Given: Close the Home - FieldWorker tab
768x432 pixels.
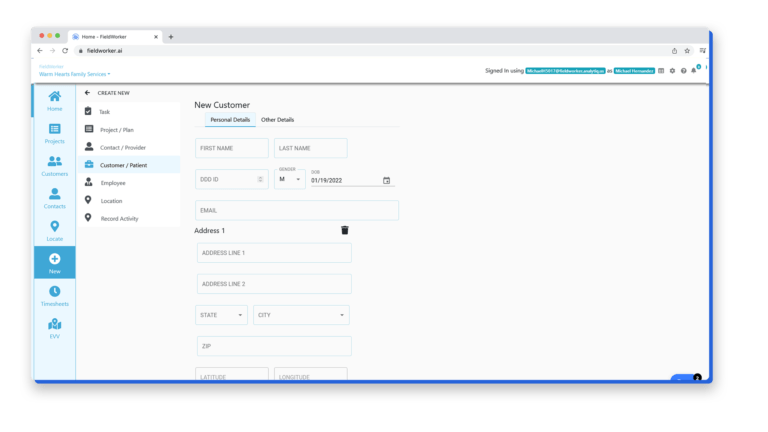Looking at the screenshot, I should 156,37.
